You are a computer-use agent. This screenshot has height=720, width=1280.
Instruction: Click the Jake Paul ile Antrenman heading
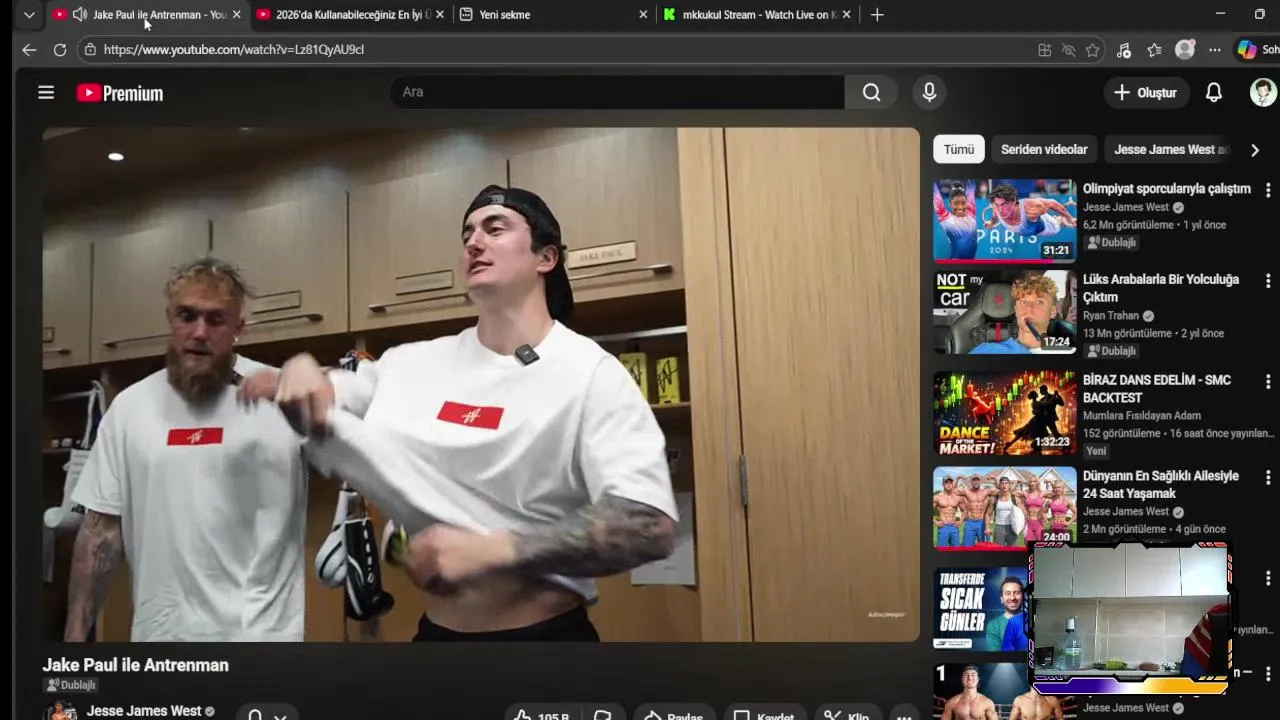[135, 665]
